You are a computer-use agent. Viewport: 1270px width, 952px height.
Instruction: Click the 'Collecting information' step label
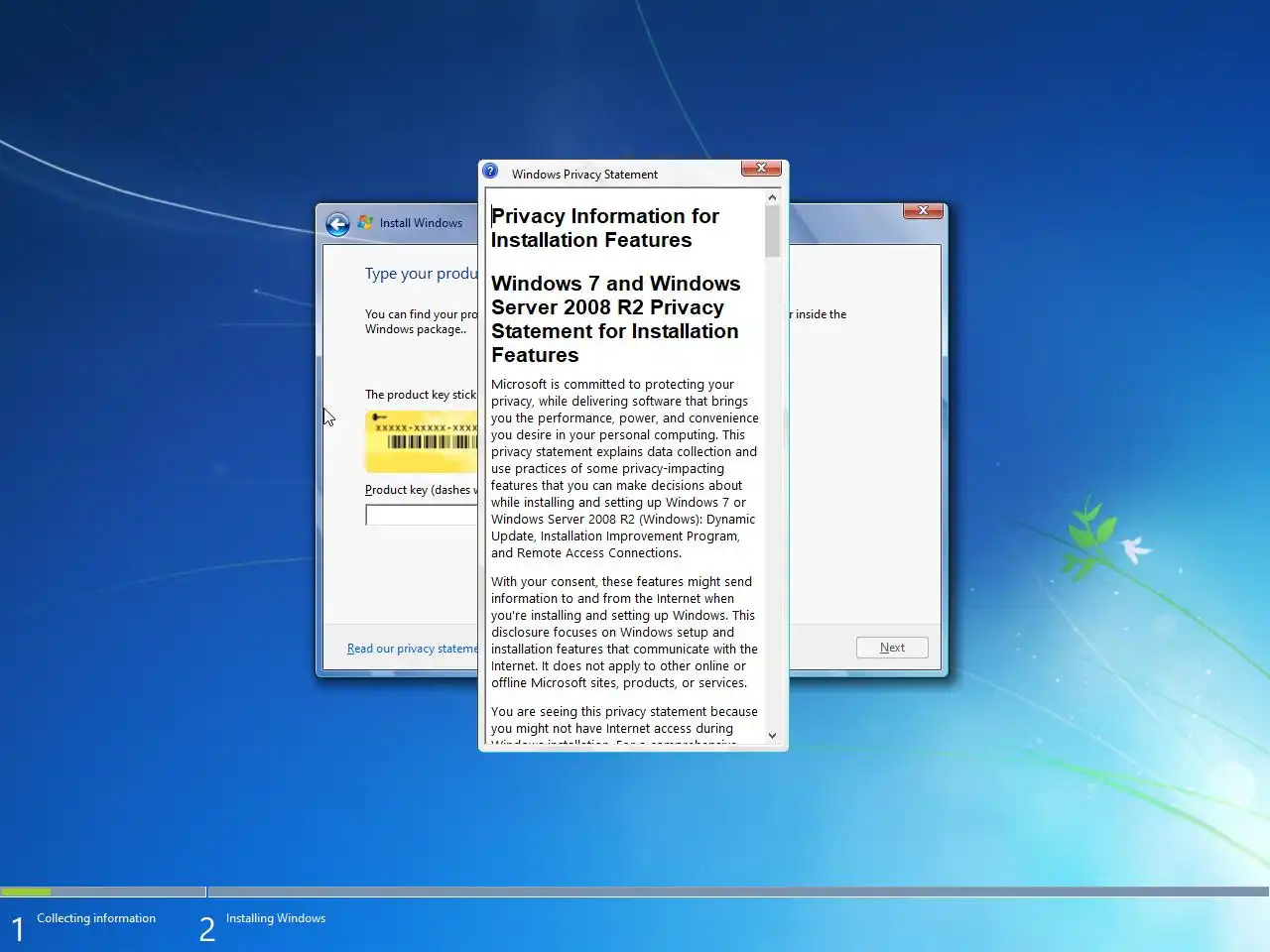[96, 918]
